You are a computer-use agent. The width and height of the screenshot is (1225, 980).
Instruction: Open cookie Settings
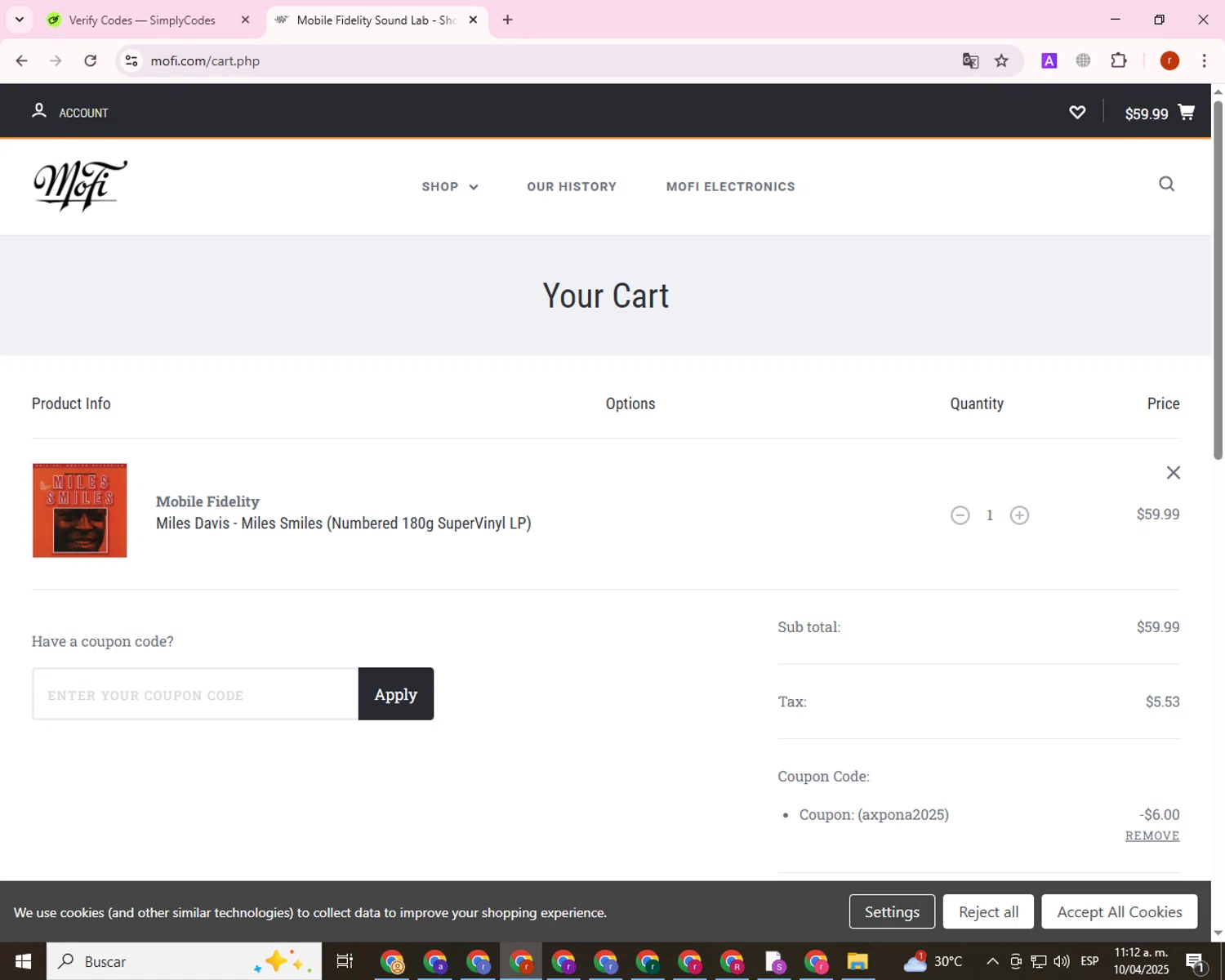point(892,912)
